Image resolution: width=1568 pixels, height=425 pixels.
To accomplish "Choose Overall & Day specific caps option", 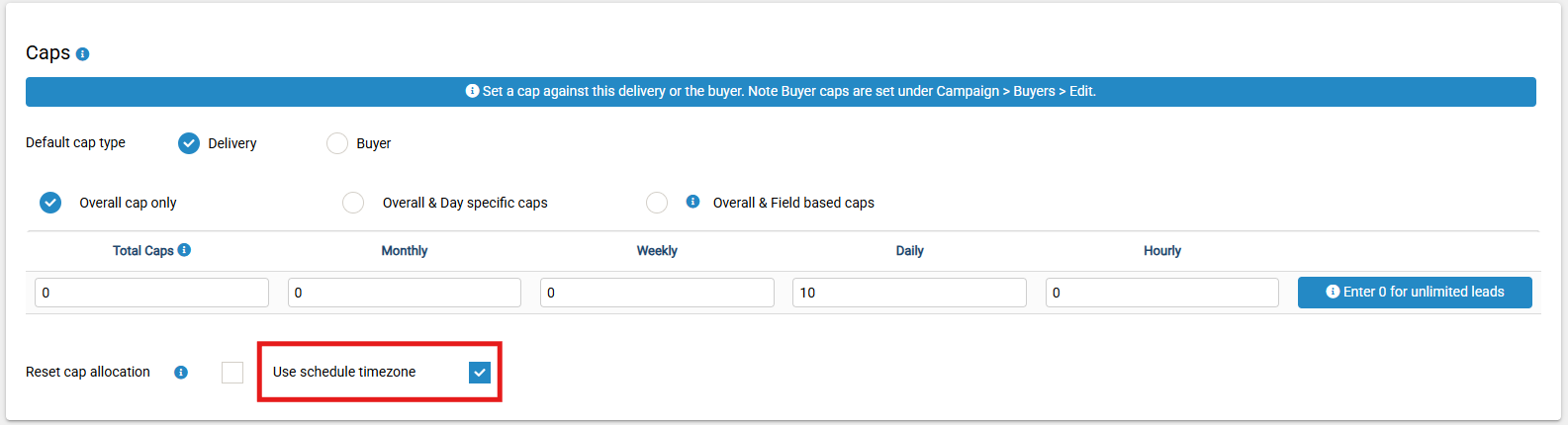I will tap(353, 203).
